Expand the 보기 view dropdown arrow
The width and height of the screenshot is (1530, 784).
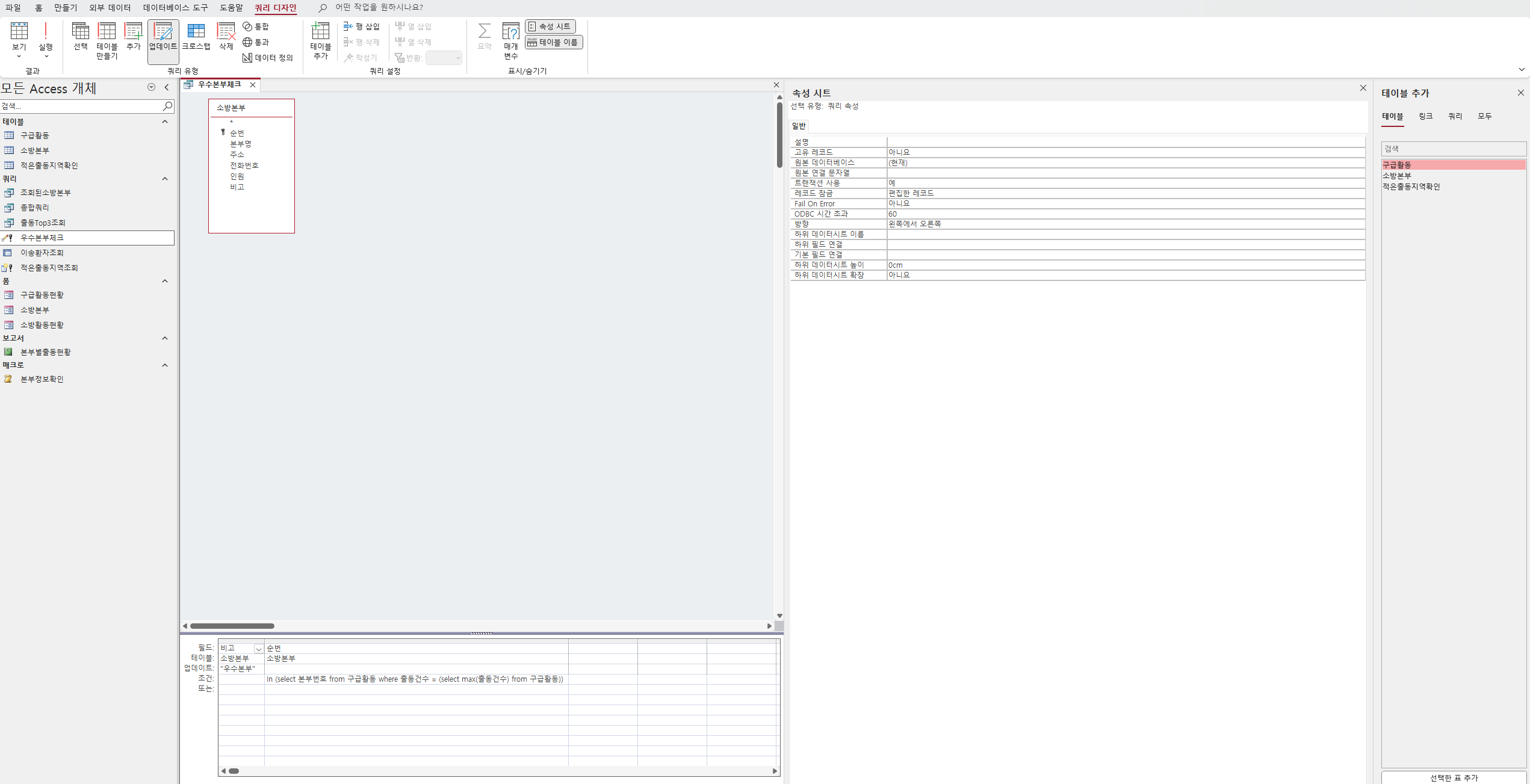(x=19, y=56)
